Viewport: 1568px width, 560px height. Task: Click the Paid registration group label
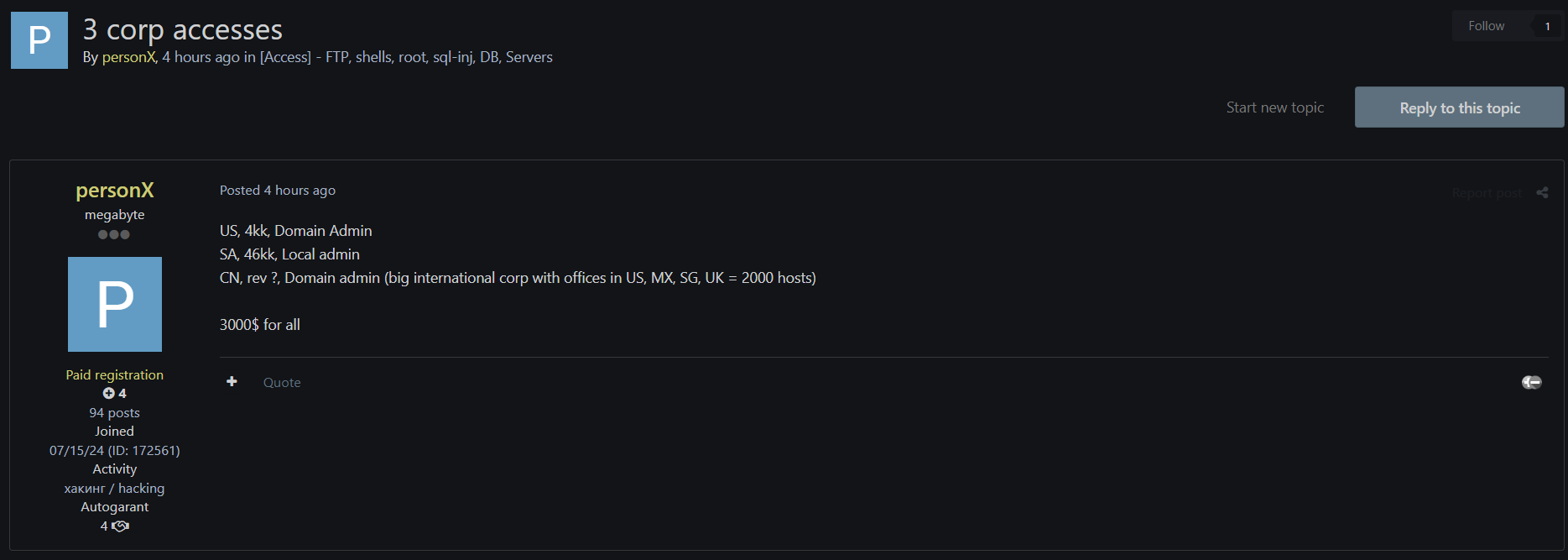115,374
